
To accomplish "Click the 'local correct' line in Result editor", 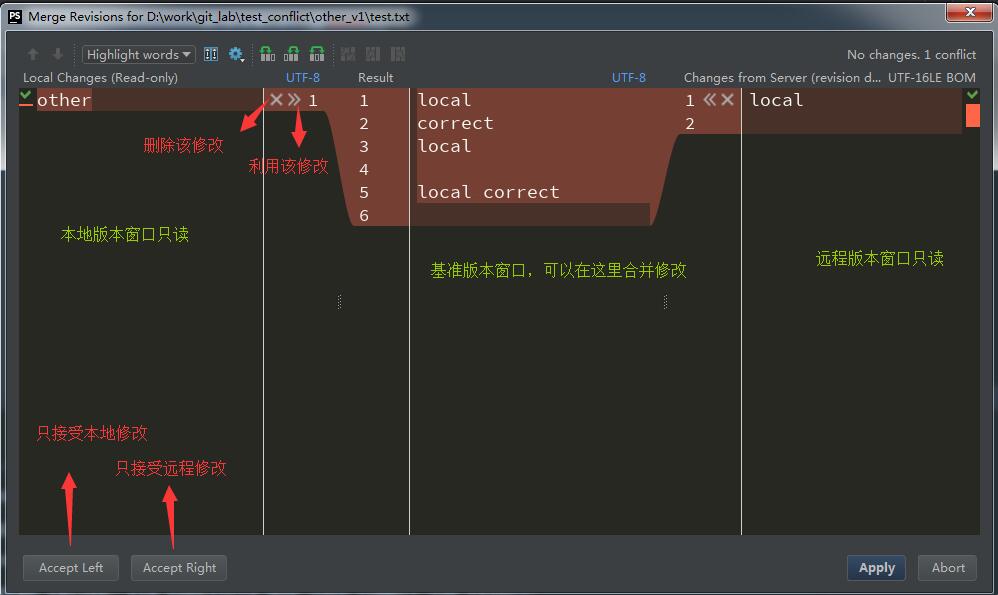I will (488, 192).
